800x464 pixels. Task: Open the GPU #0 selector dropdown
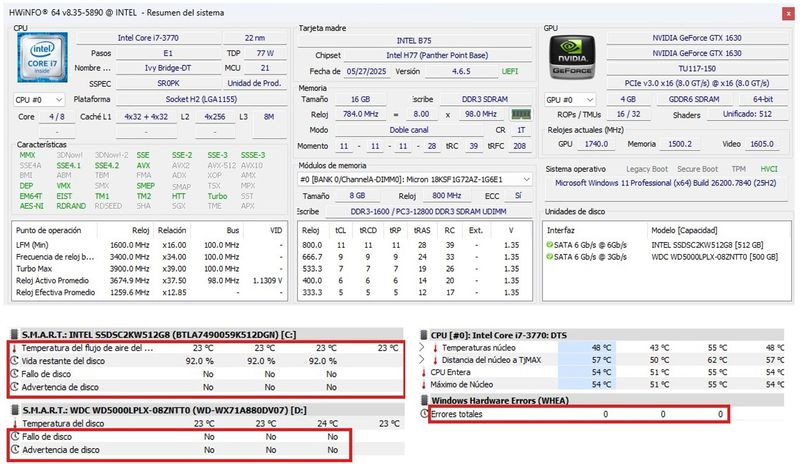(570, 100)
